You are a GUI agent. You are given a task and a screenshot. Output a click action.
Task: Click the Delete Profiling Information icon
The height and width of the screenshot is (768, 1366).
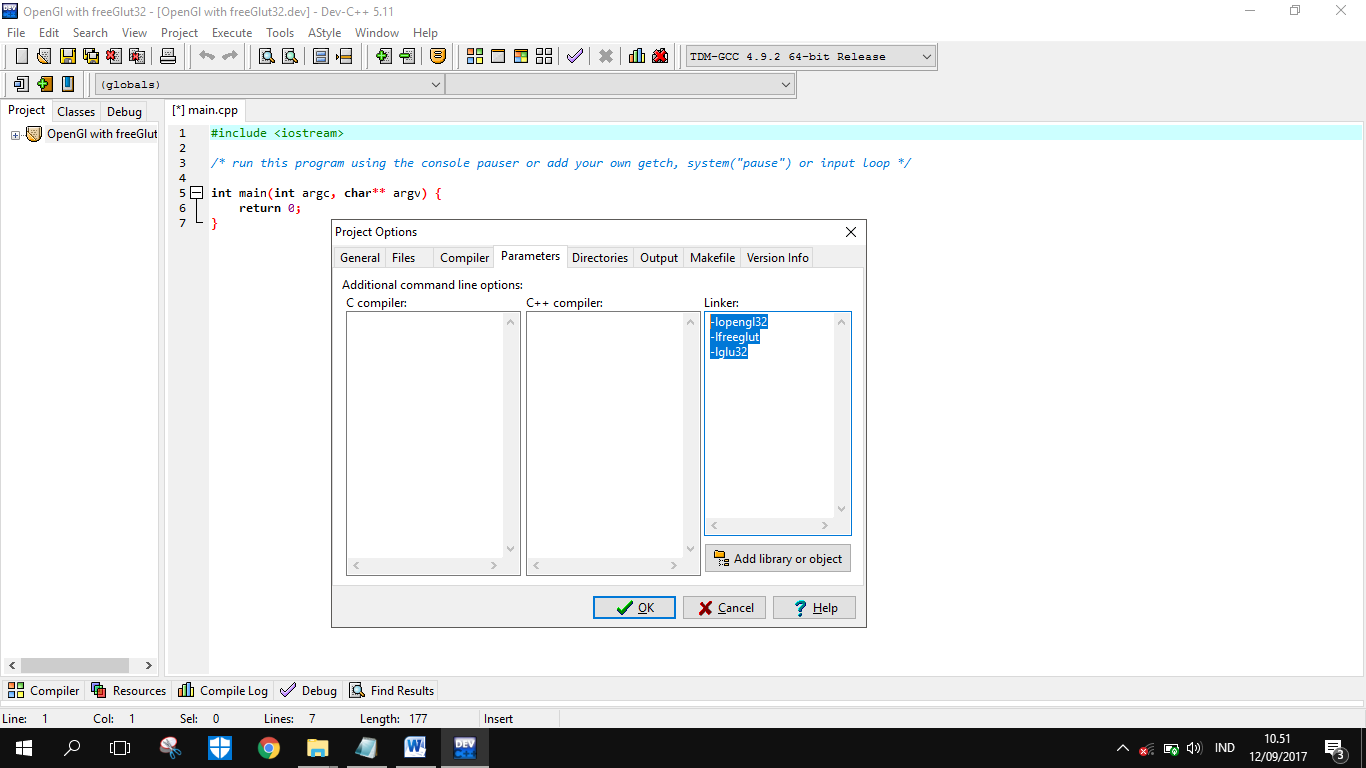coord(660,56)
